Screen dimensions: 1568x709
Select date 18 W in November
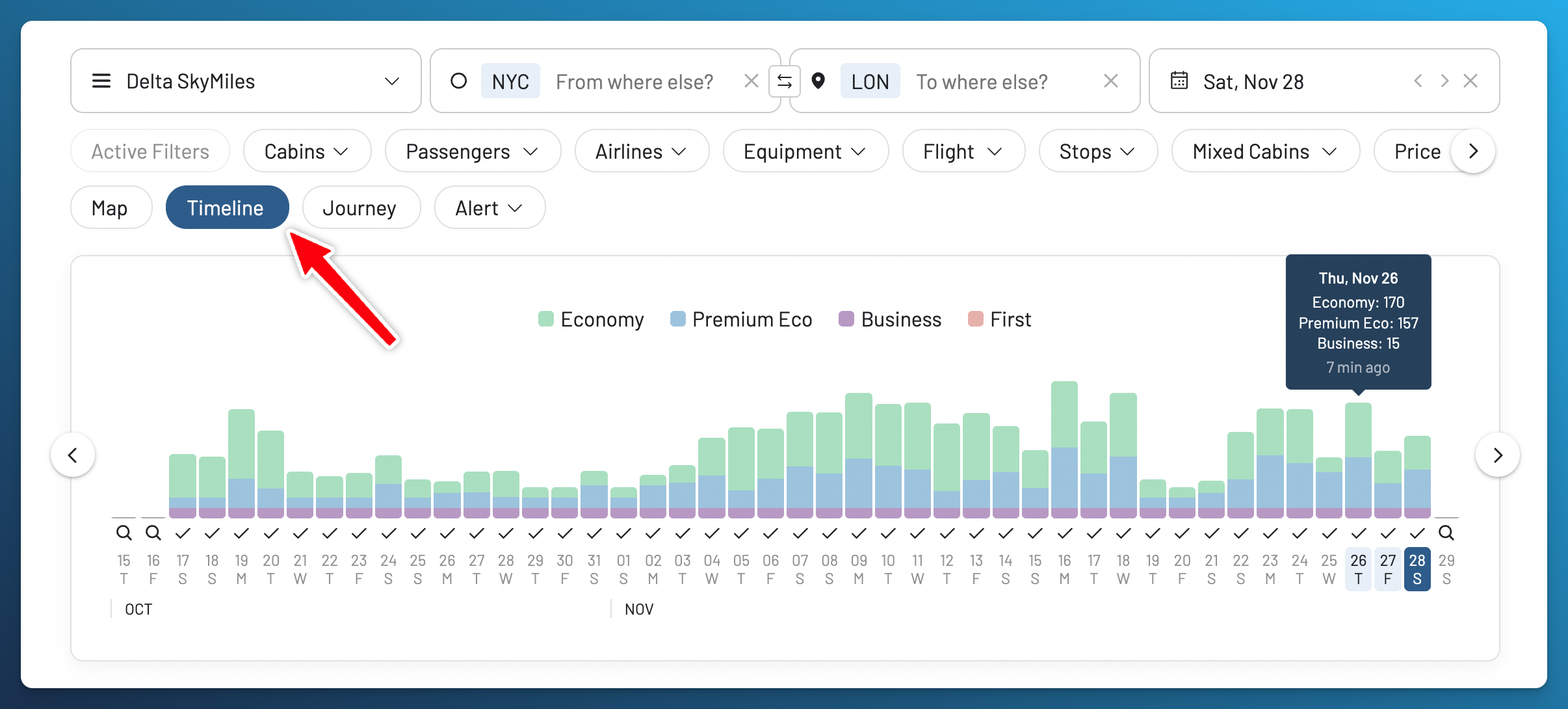1123,569
